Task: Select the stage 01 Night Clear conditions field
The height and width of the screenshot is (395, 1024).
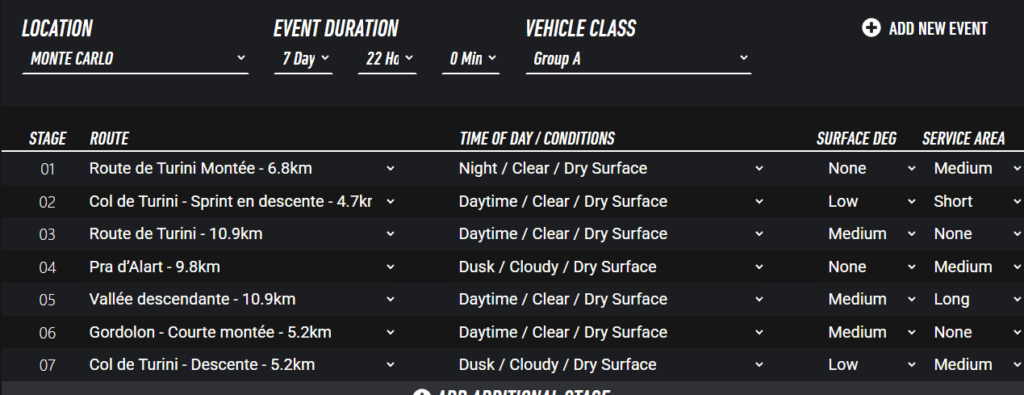Action: 611,168
